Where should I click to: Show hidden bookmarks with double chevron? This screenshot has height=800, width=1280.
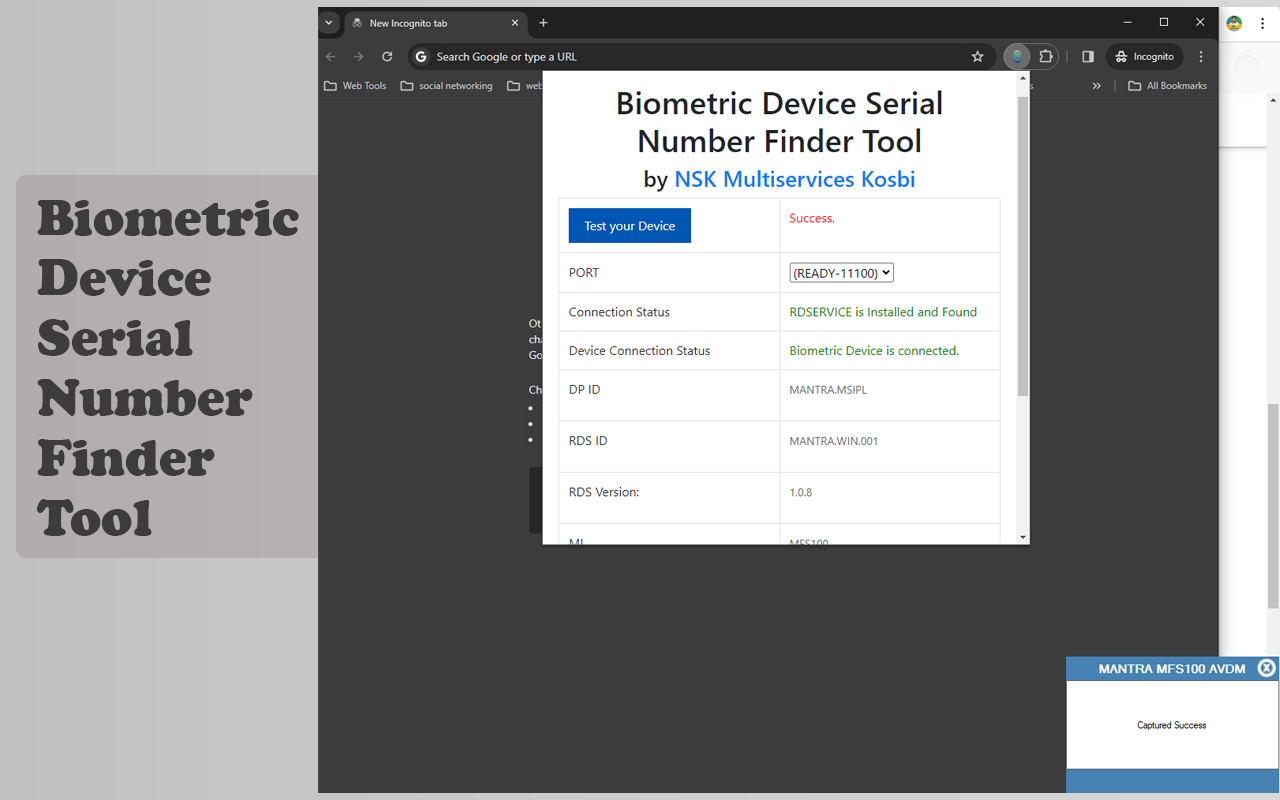point(1096,86)
